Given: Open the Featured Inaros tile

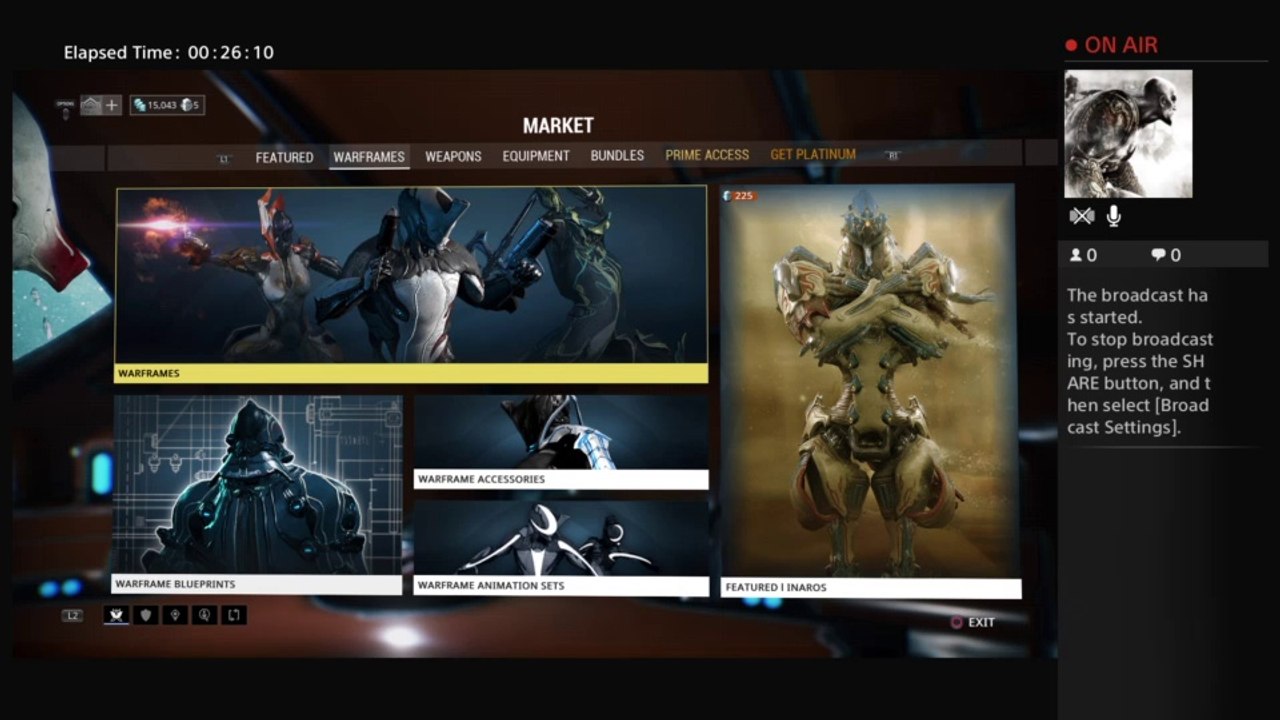Looking at the screenshot, I should tap(869, 391).
